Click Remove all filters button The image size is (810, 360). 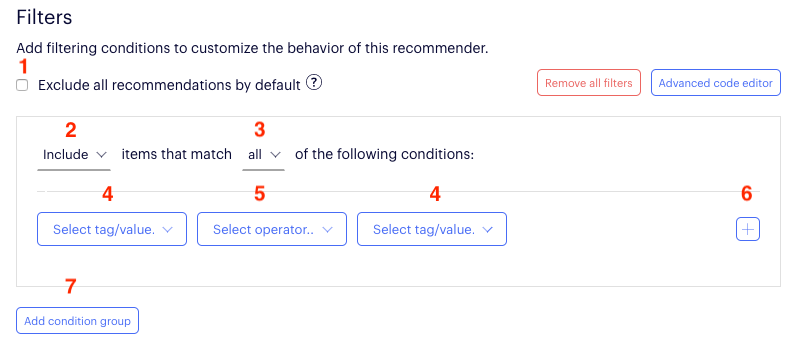click(589, 83)
